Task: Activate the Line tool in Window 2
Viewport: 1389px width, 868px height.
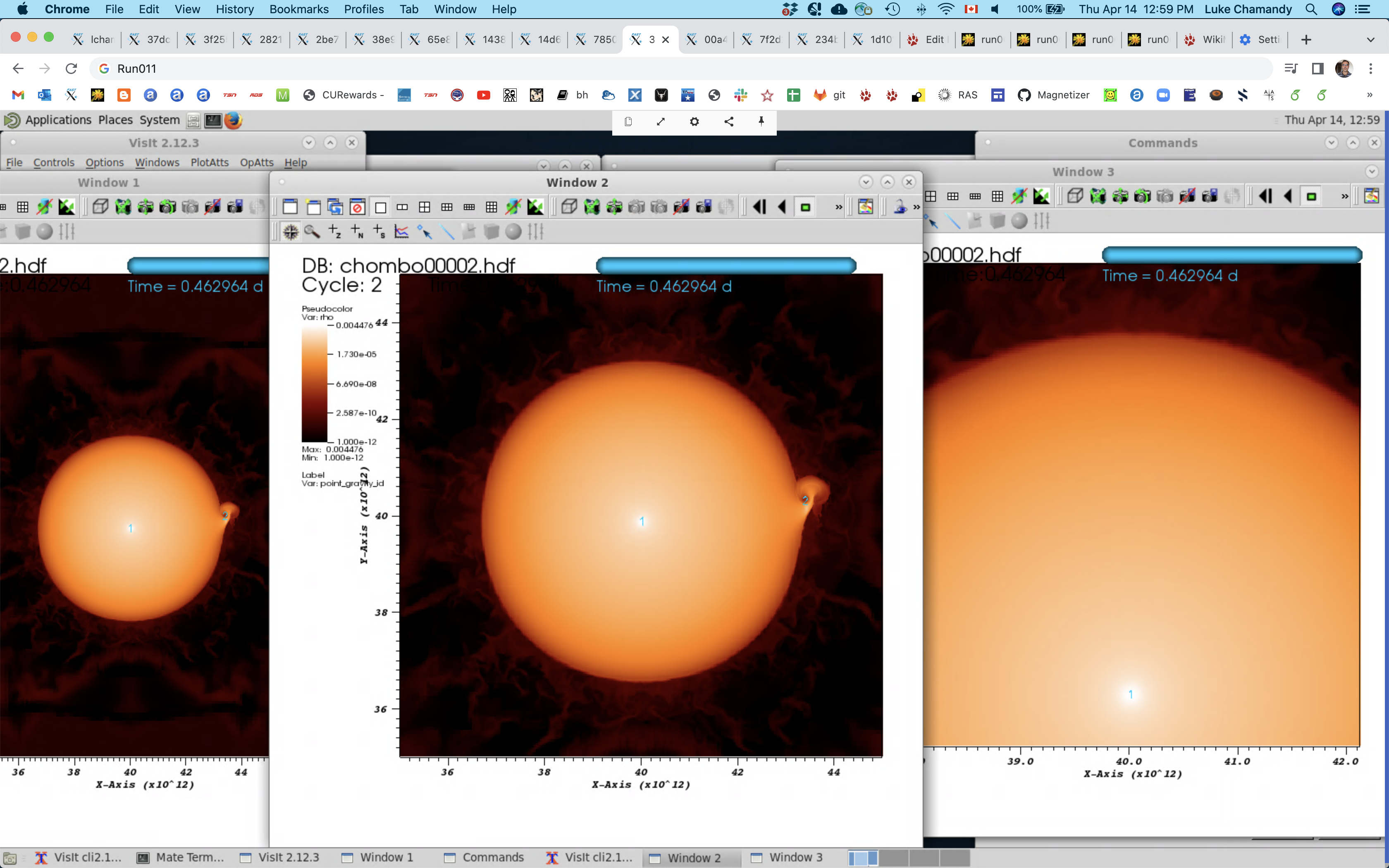Action: pos(446,231)
